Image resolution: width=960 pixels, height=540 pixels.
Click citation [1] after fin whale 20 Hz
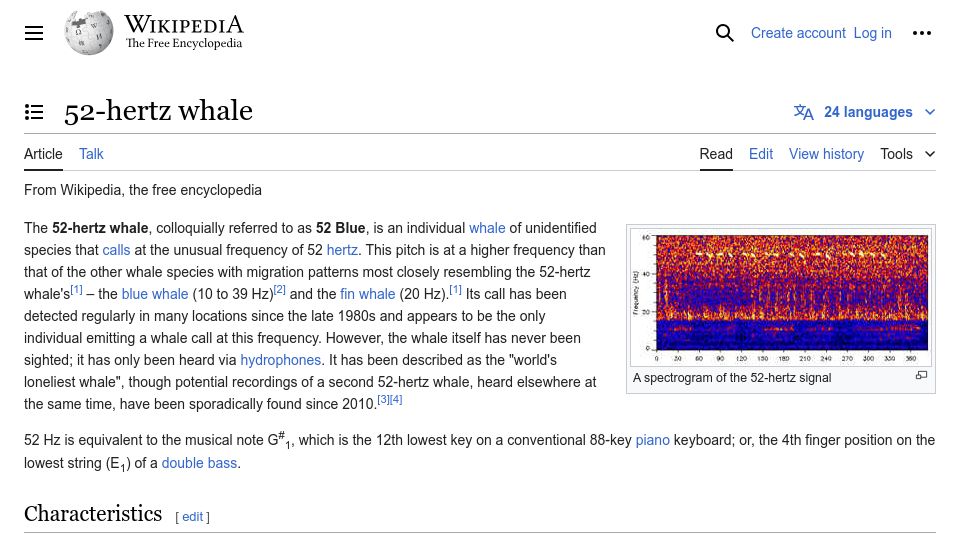[x=456, y=290]
